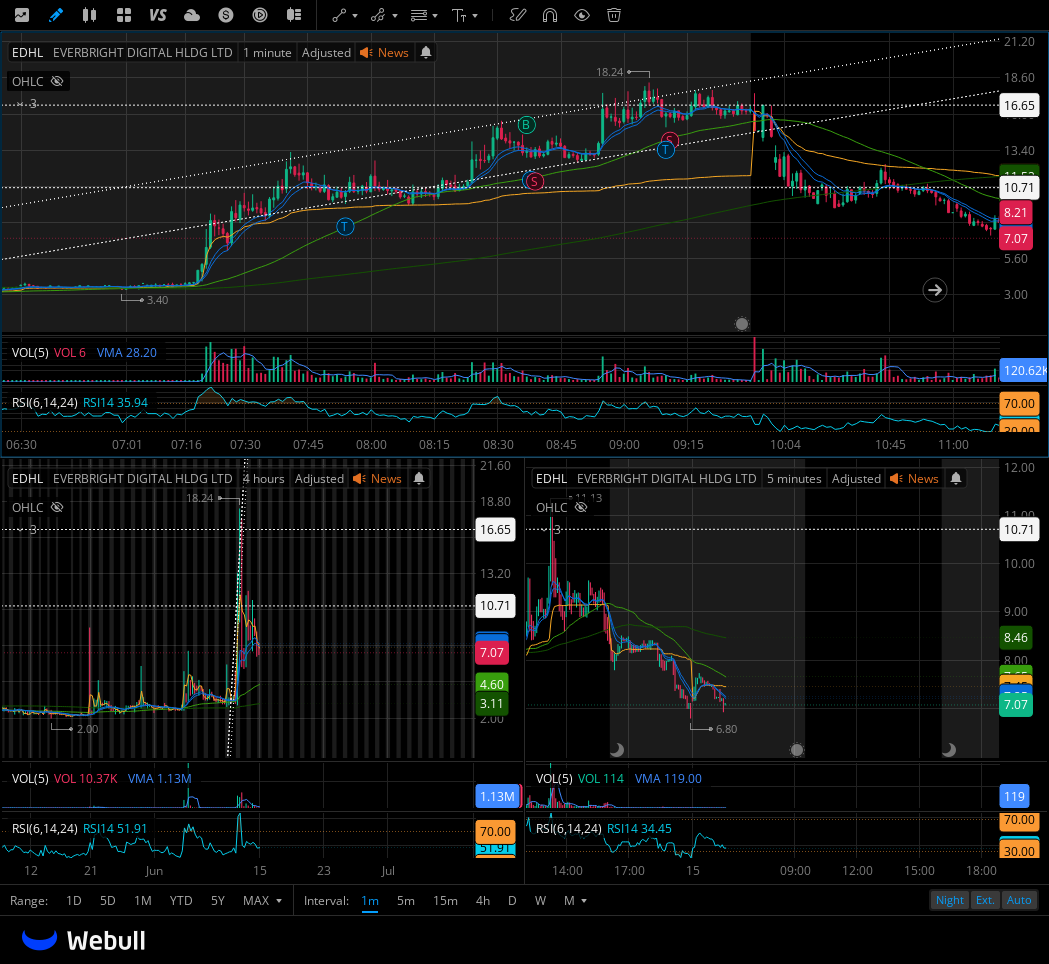The image size is (1049, 964).
Task: Toggle OHLC visibility in 5 minutes chart
Action: (x=581, y=507)
